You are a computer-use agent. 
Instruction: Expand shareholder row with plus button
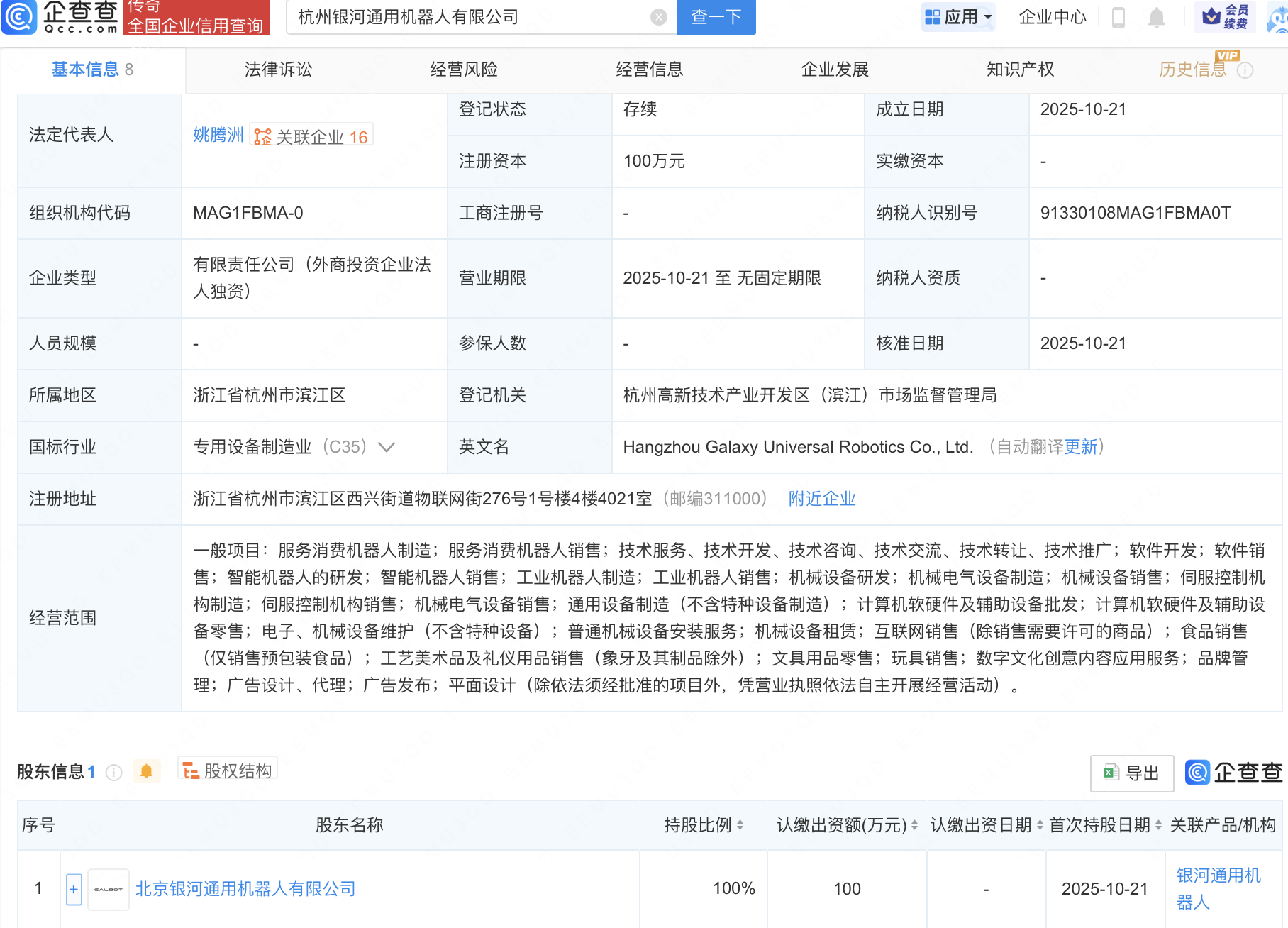[x=74, y=889]
